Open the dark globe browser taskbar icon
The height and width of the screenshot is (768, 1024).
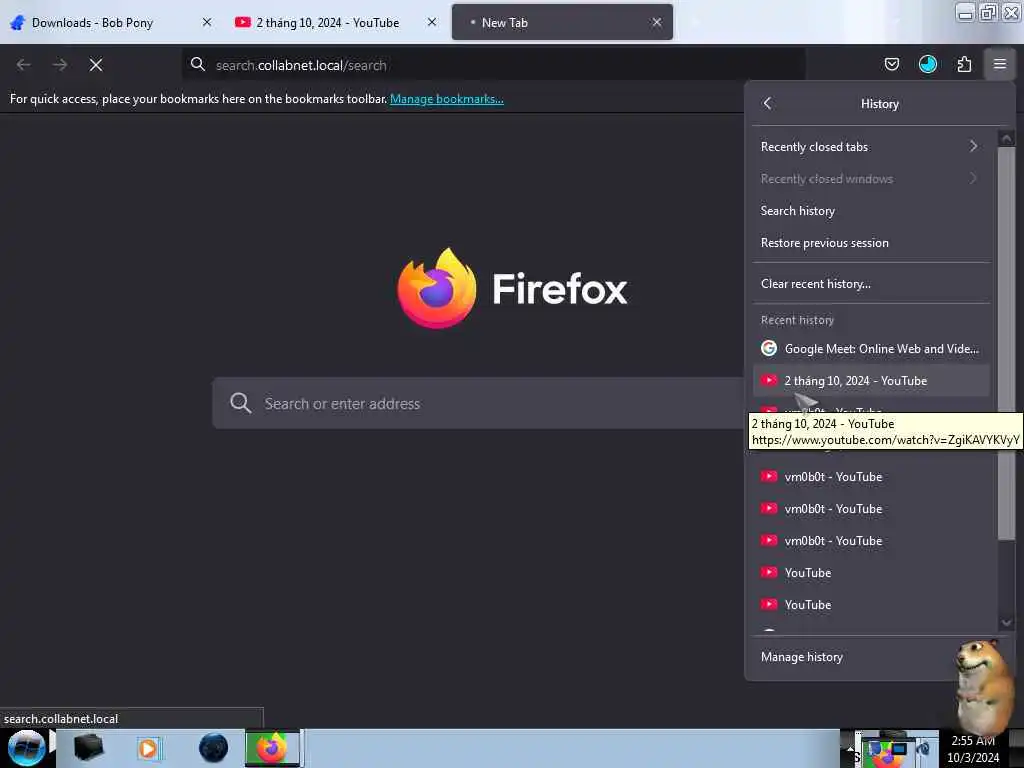213,748
